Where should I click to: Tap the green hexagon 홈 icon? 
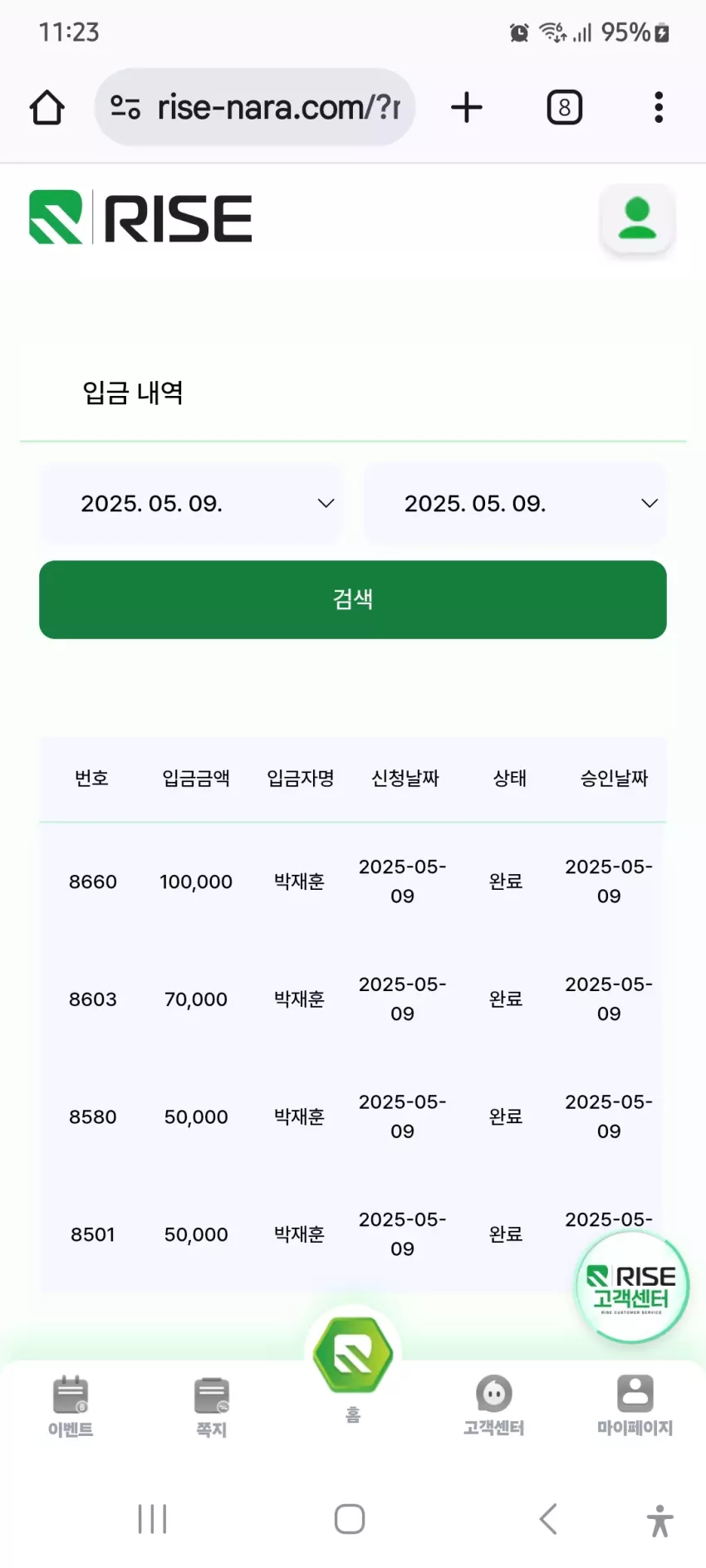click(353, 1355)
